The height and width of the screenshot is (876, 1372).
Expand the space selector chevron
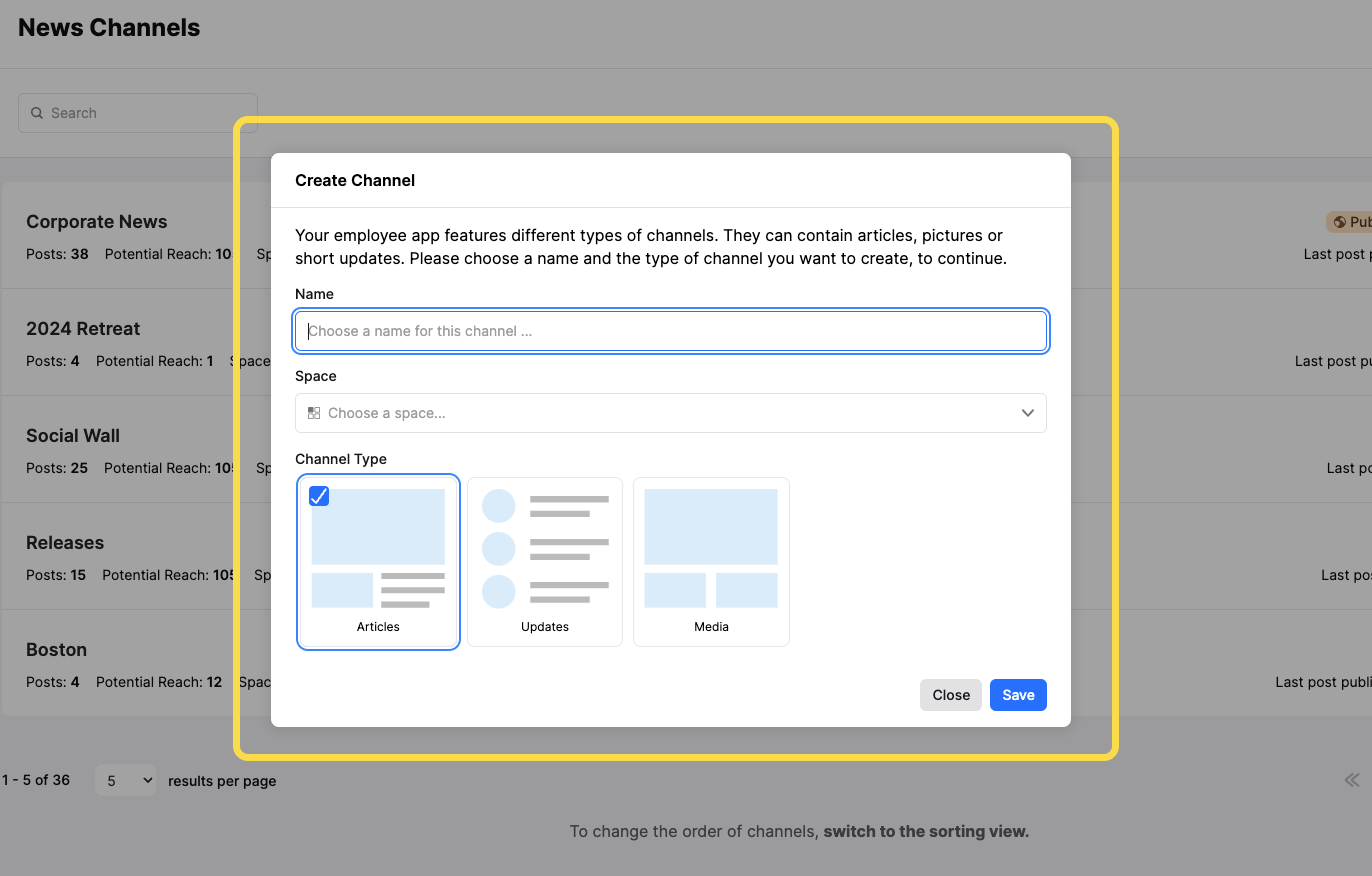click(1027, 413)
